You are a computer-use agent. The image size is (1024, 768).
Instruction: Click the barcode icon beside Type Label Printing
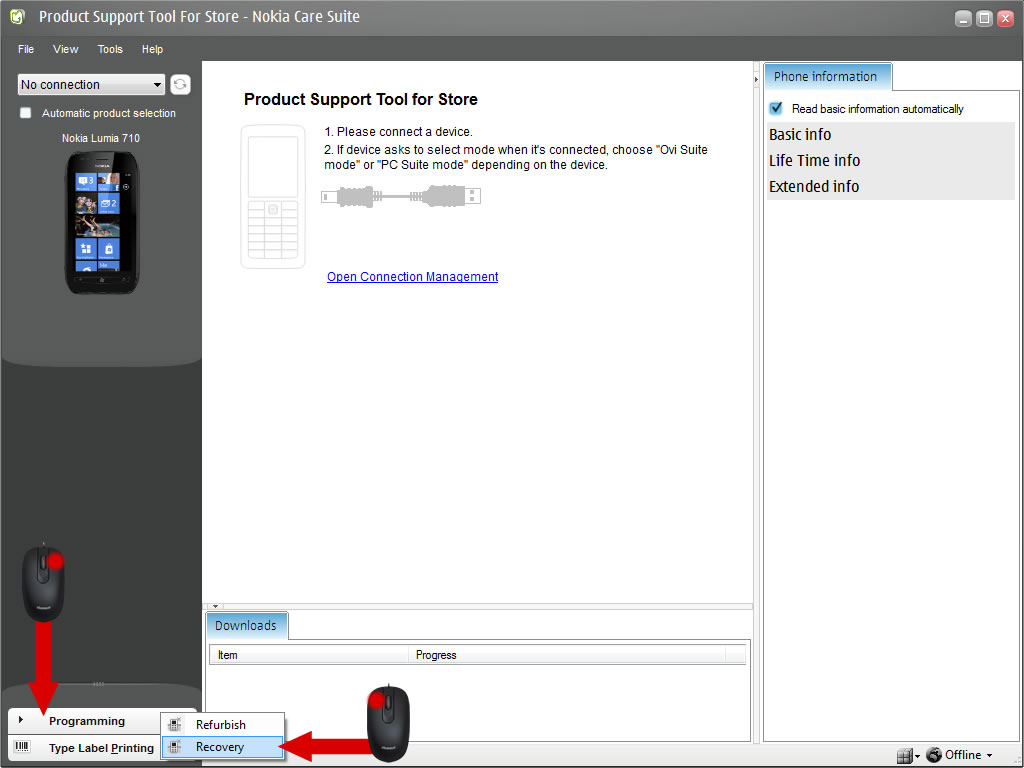(22, 746)
